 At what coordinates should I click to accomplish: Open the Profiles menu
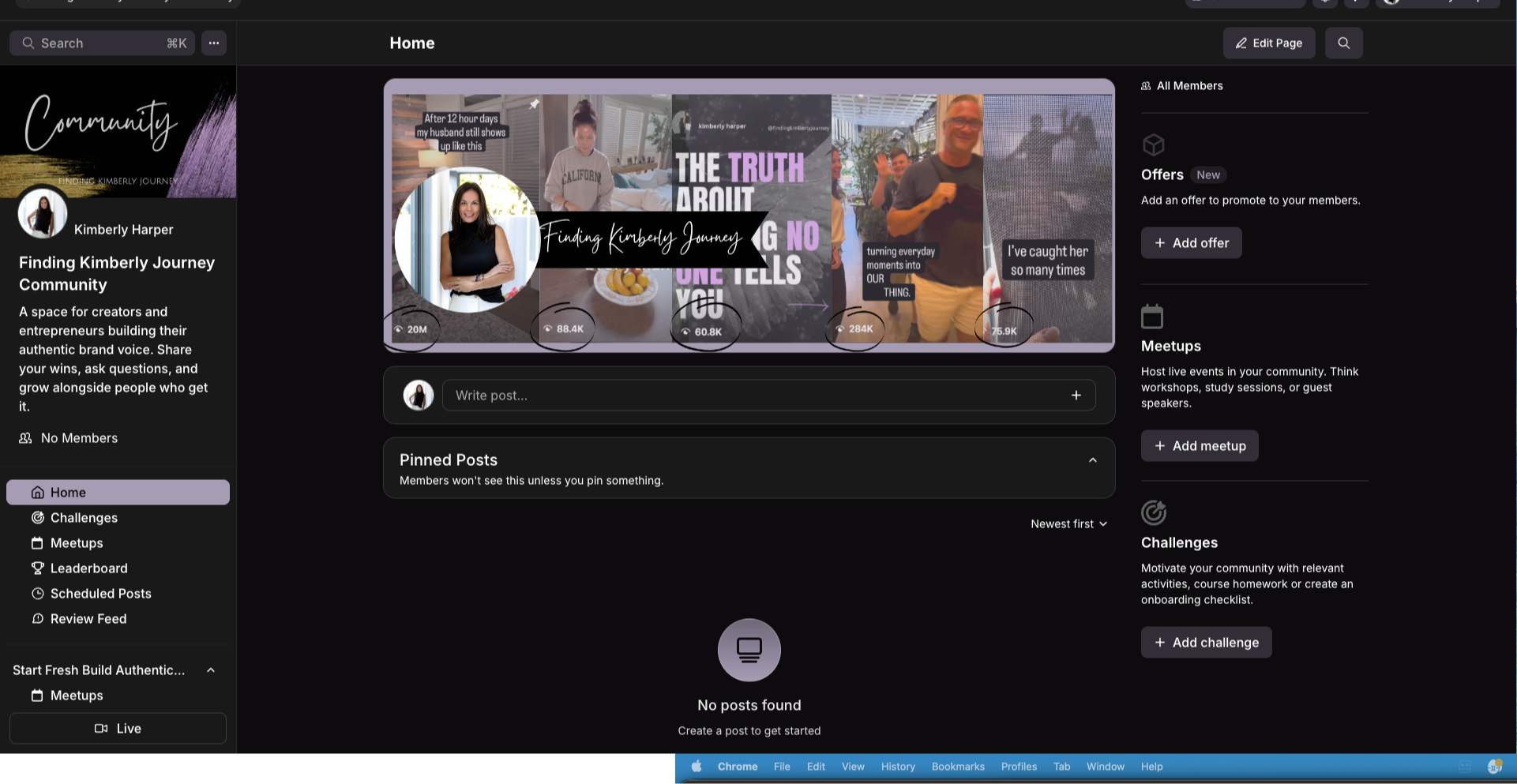point(1019,767)
